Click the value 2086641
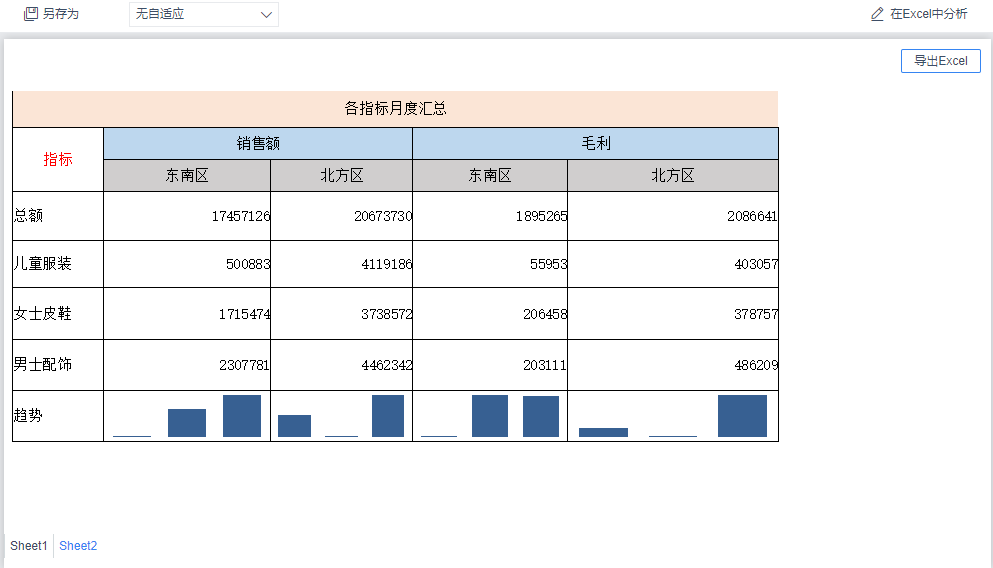The height and width of the screenshot is (568, 993). coord(752,216)
